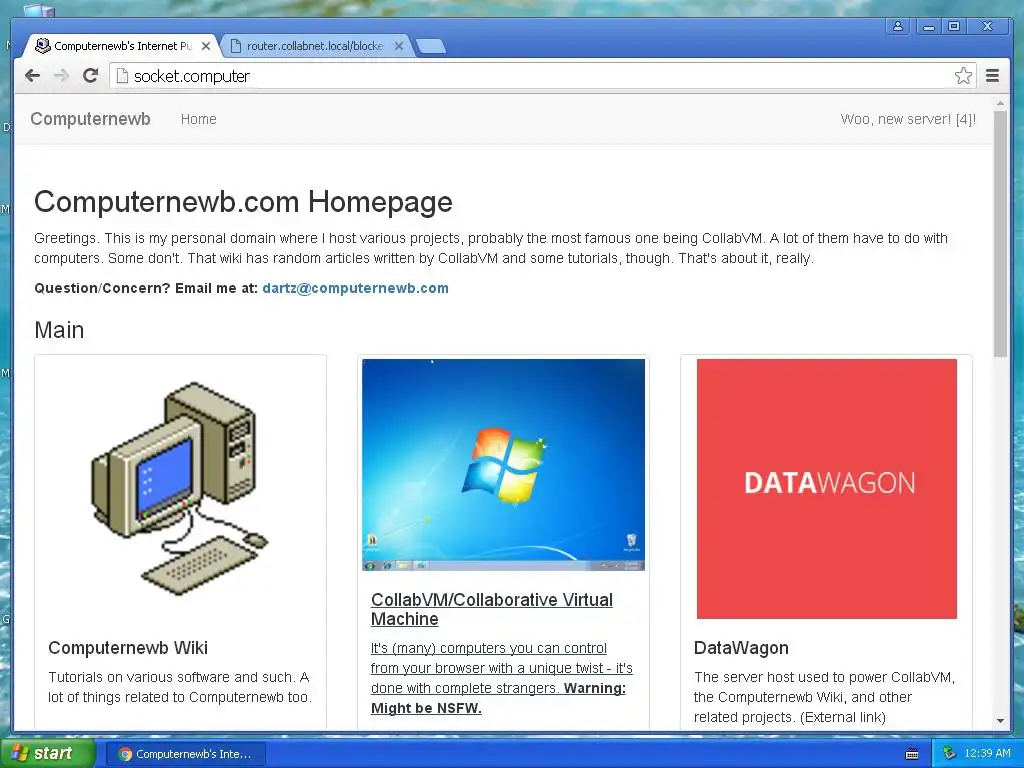The width and height of the screenshot is (1024, 768).
Task: Click the network tray icon by the clock
Action: (x=949, y=754)
